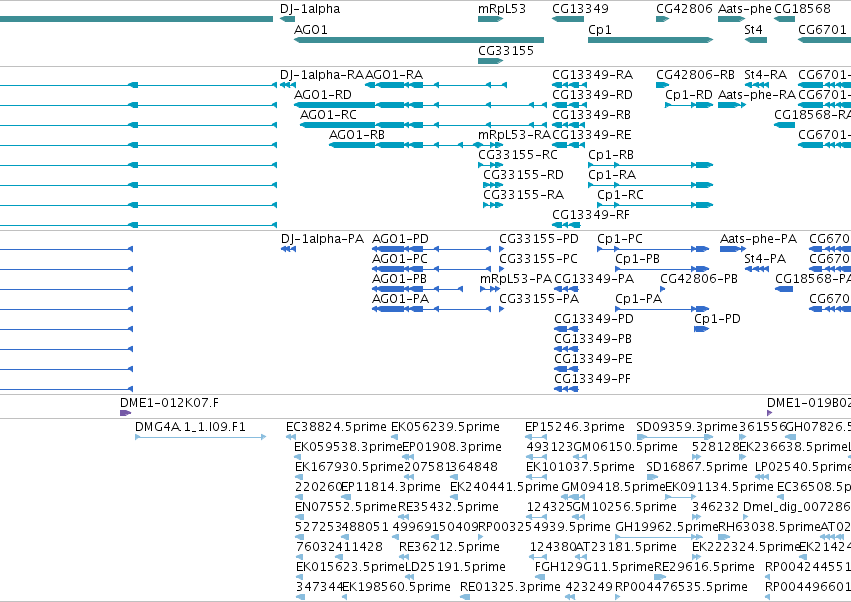The height and width of the screenshot is (602, 851).
Task: Select the long Cp1 gene bar
Action: [x=650, y=40]
